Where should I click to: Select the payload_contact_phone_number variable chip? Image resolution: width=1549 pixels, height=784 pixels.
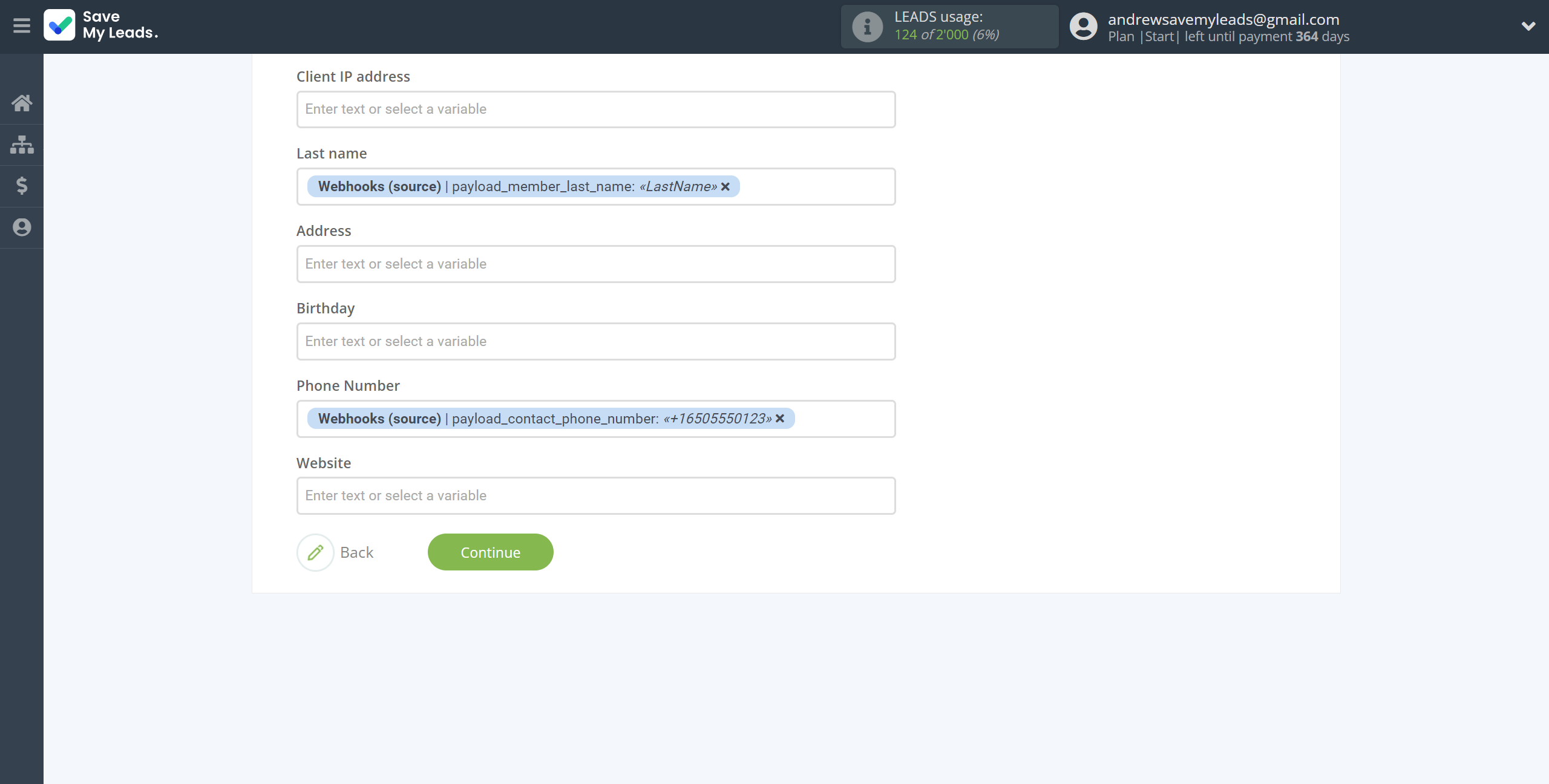click(x=551, y=419)
